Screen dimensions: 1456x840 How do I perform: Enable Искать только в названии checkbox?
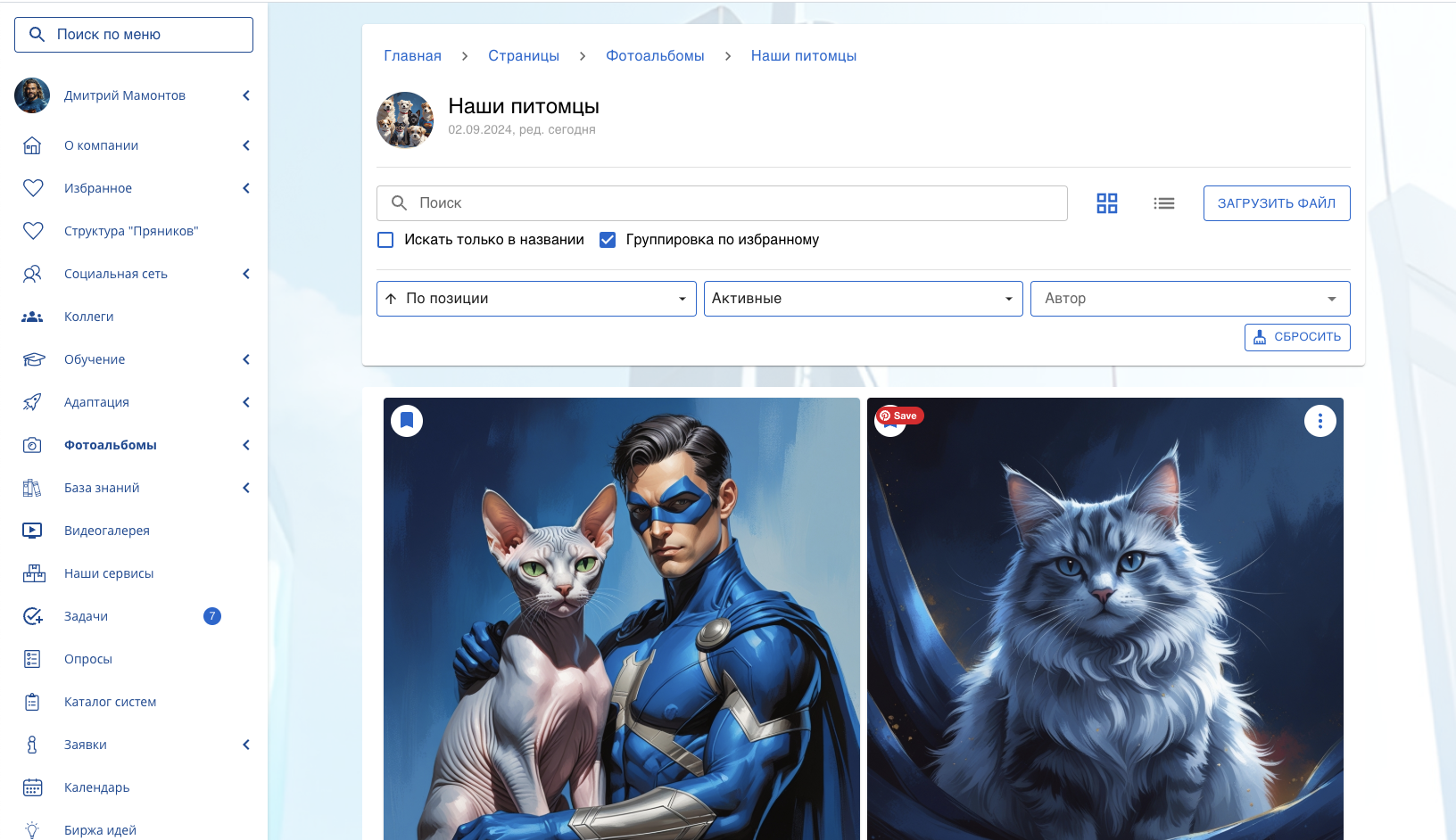click(x=385, y=240)
